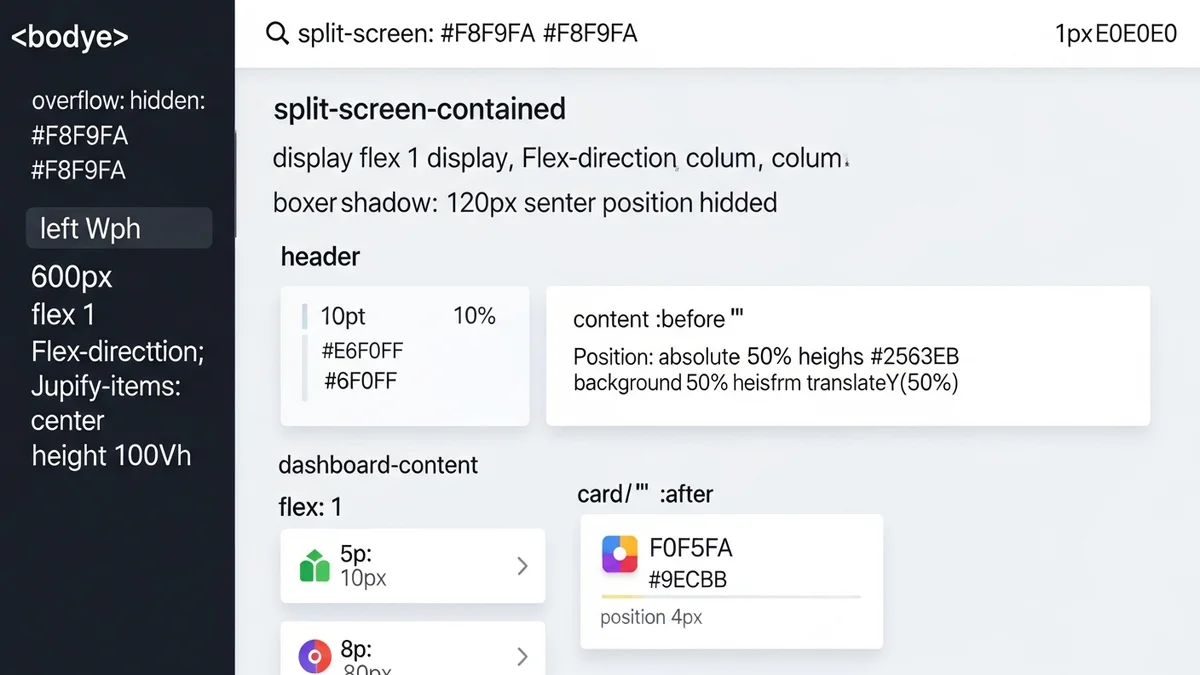This screenshot has height=675, width=1200.
Task: Click the yellow progress bar in card
Action: pyautogui.click(x=730, y=597)
